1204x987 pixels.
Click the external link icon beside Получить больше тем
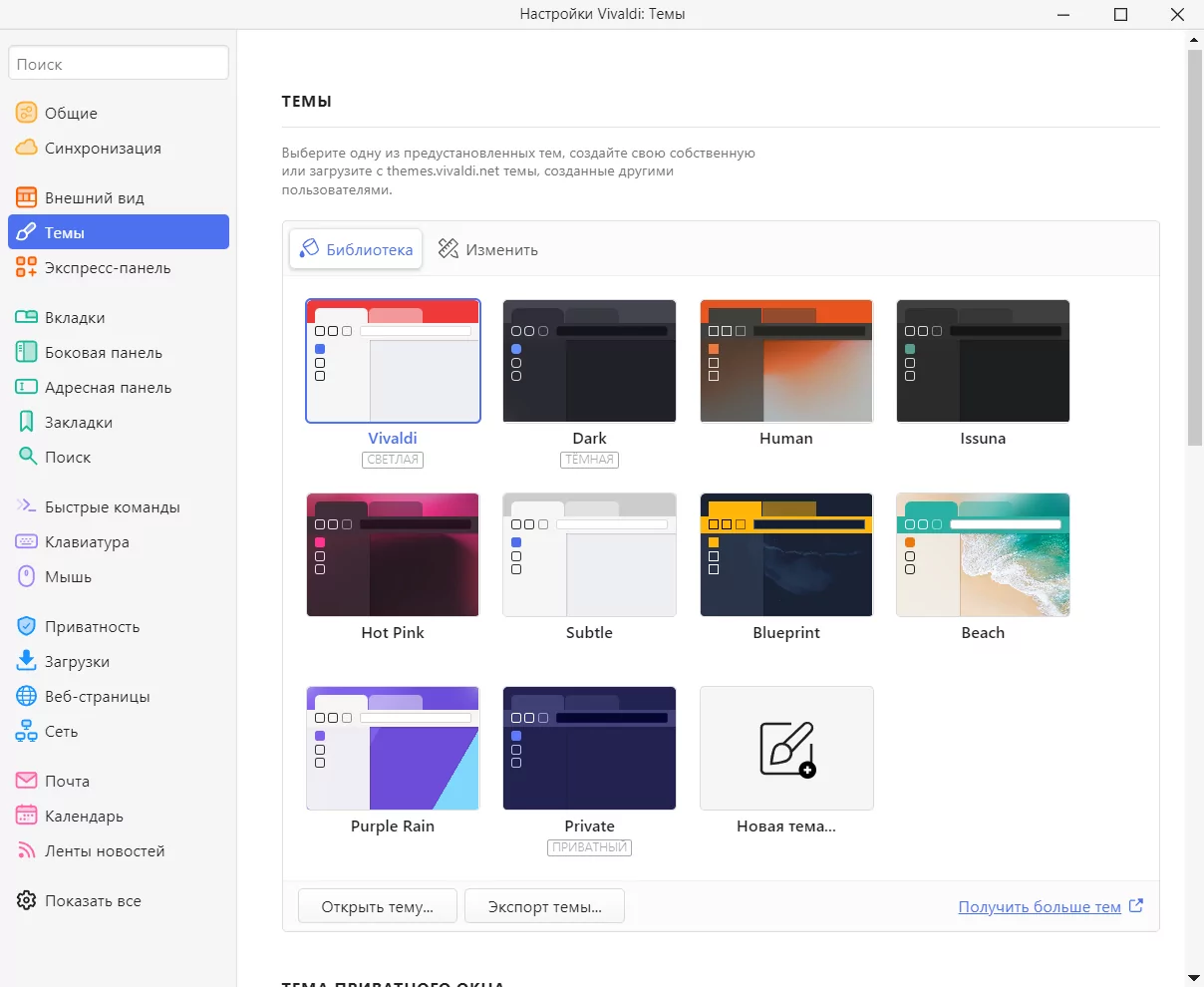(x=1135, y=906)
